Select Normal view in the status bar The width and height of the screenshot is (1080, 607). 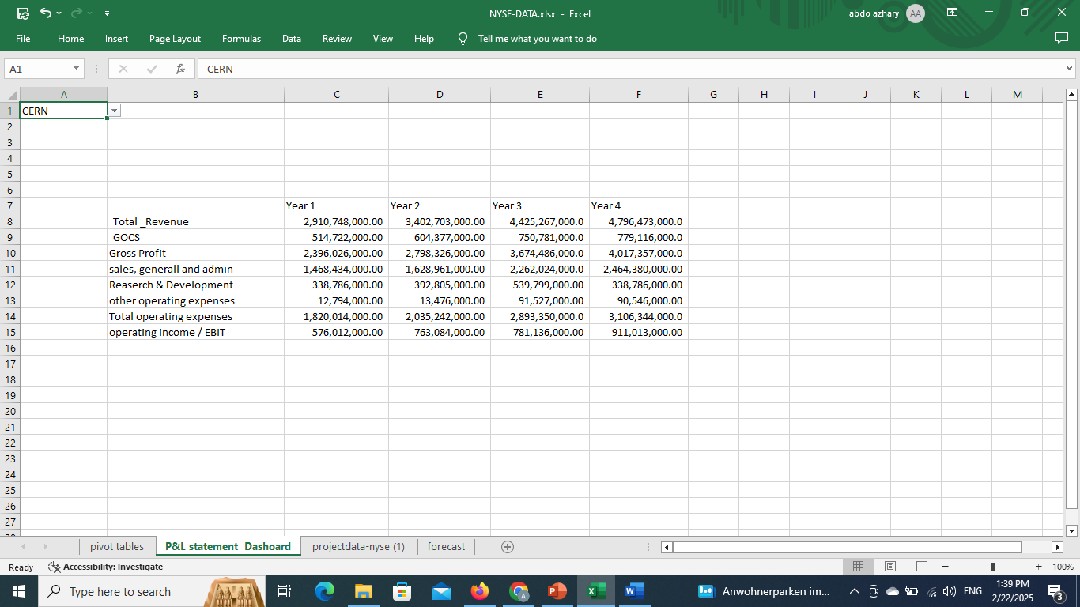click(x=858, y=567)
